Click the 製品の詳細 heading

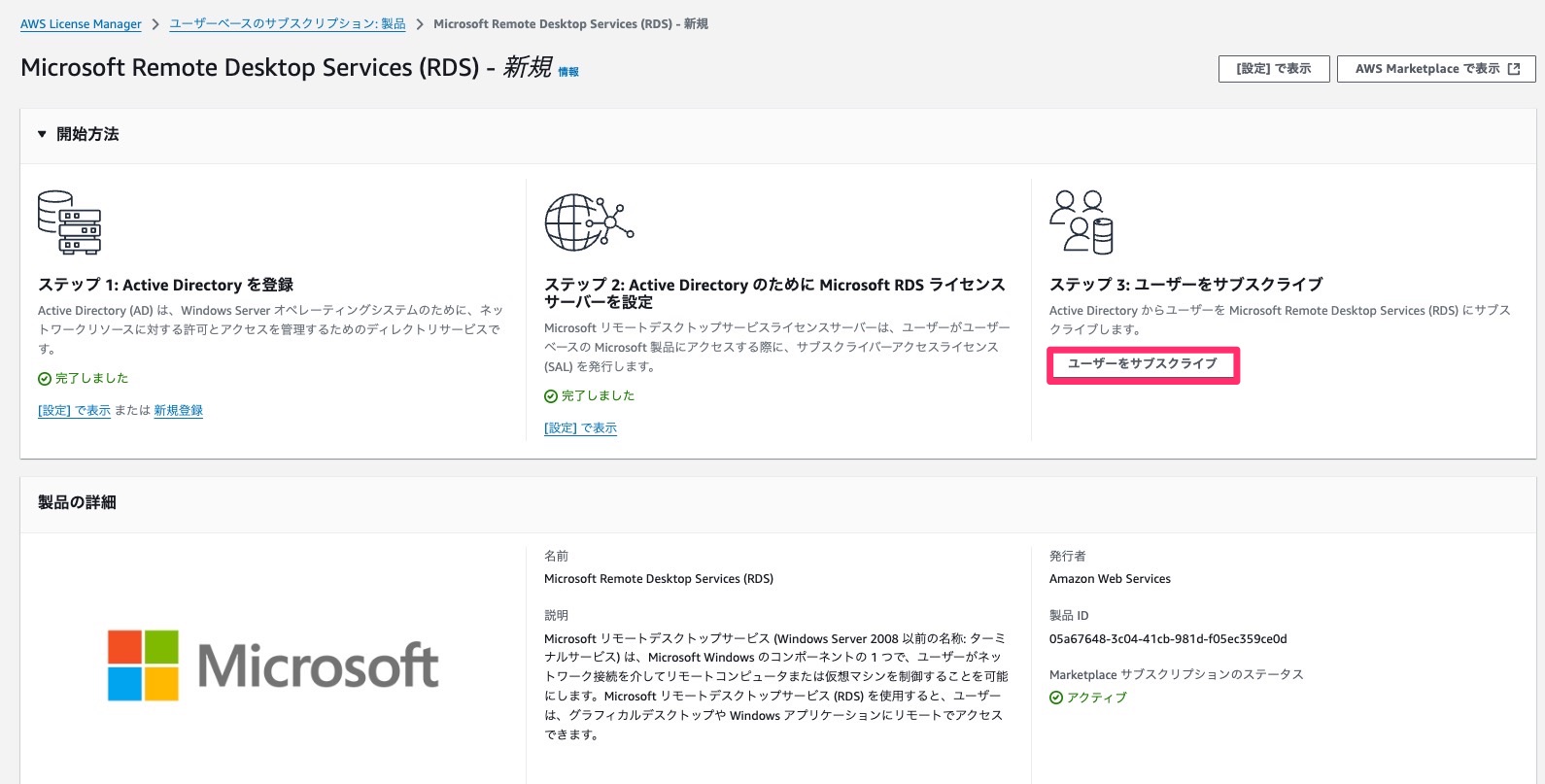coord(77,502)
